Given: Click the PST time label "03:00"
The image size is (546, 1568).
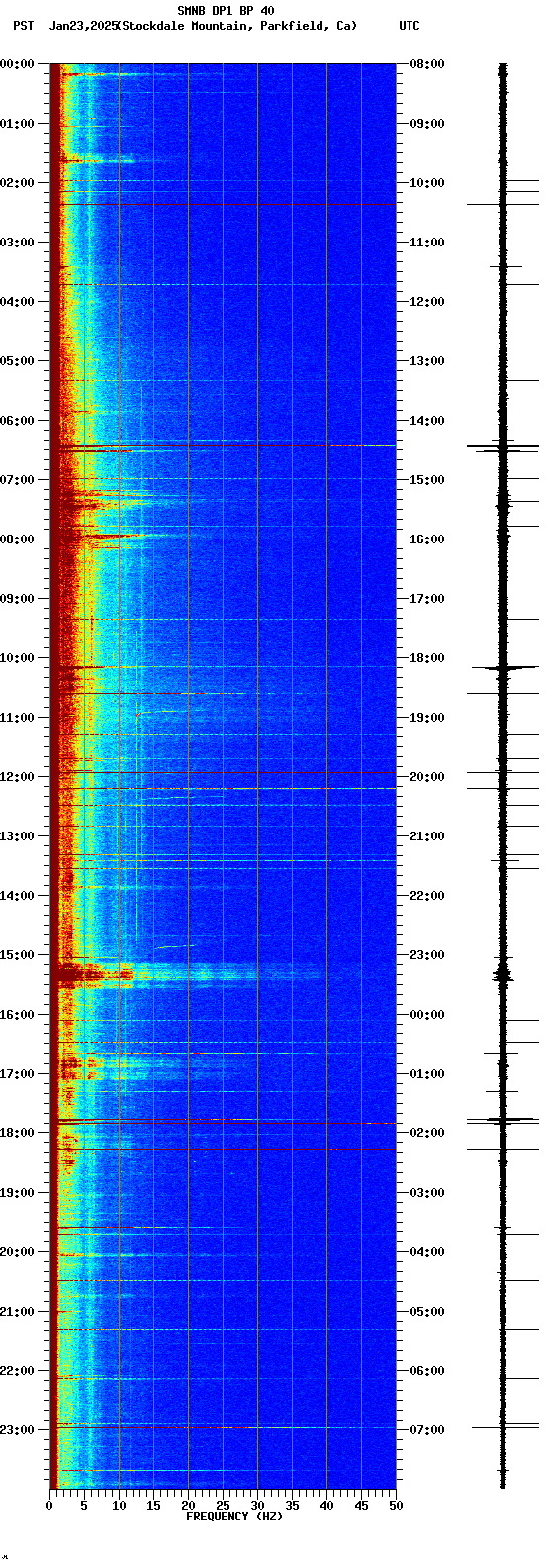Looking at the screenshot, I should (18, 242).
